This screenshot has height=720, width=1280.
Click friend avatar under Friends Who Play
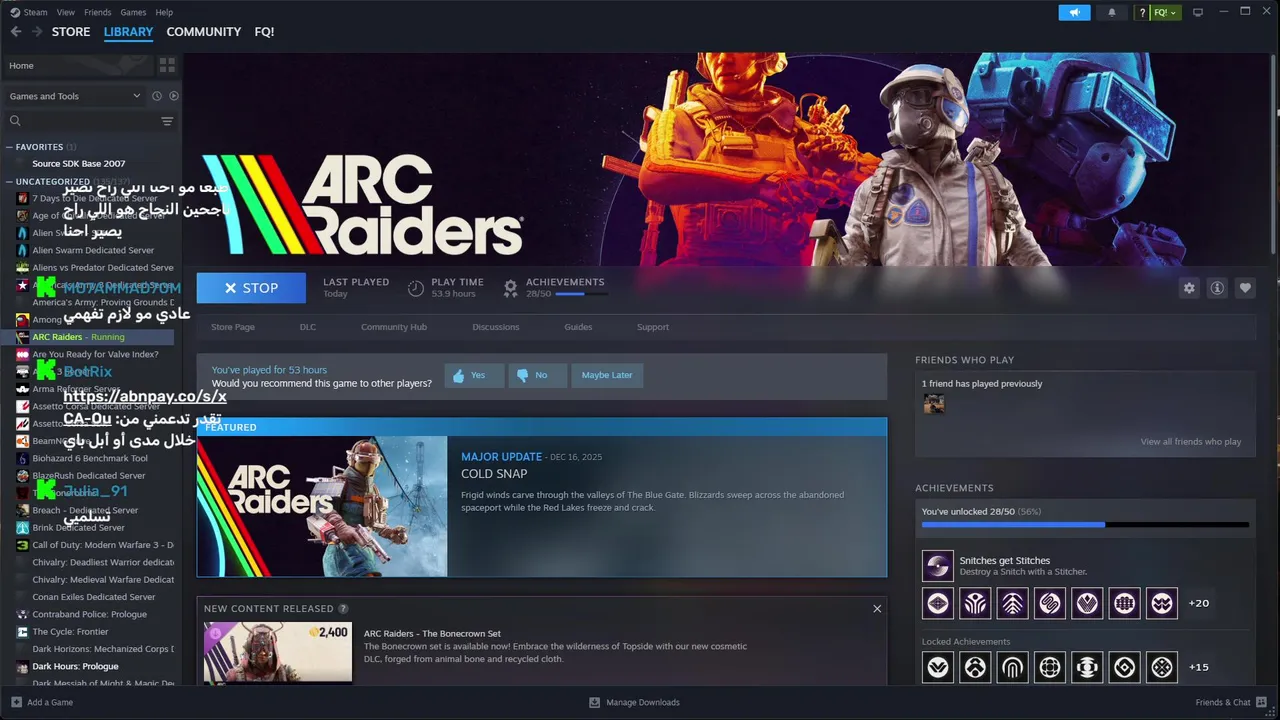pyautogui.click(x=934, y=404)
